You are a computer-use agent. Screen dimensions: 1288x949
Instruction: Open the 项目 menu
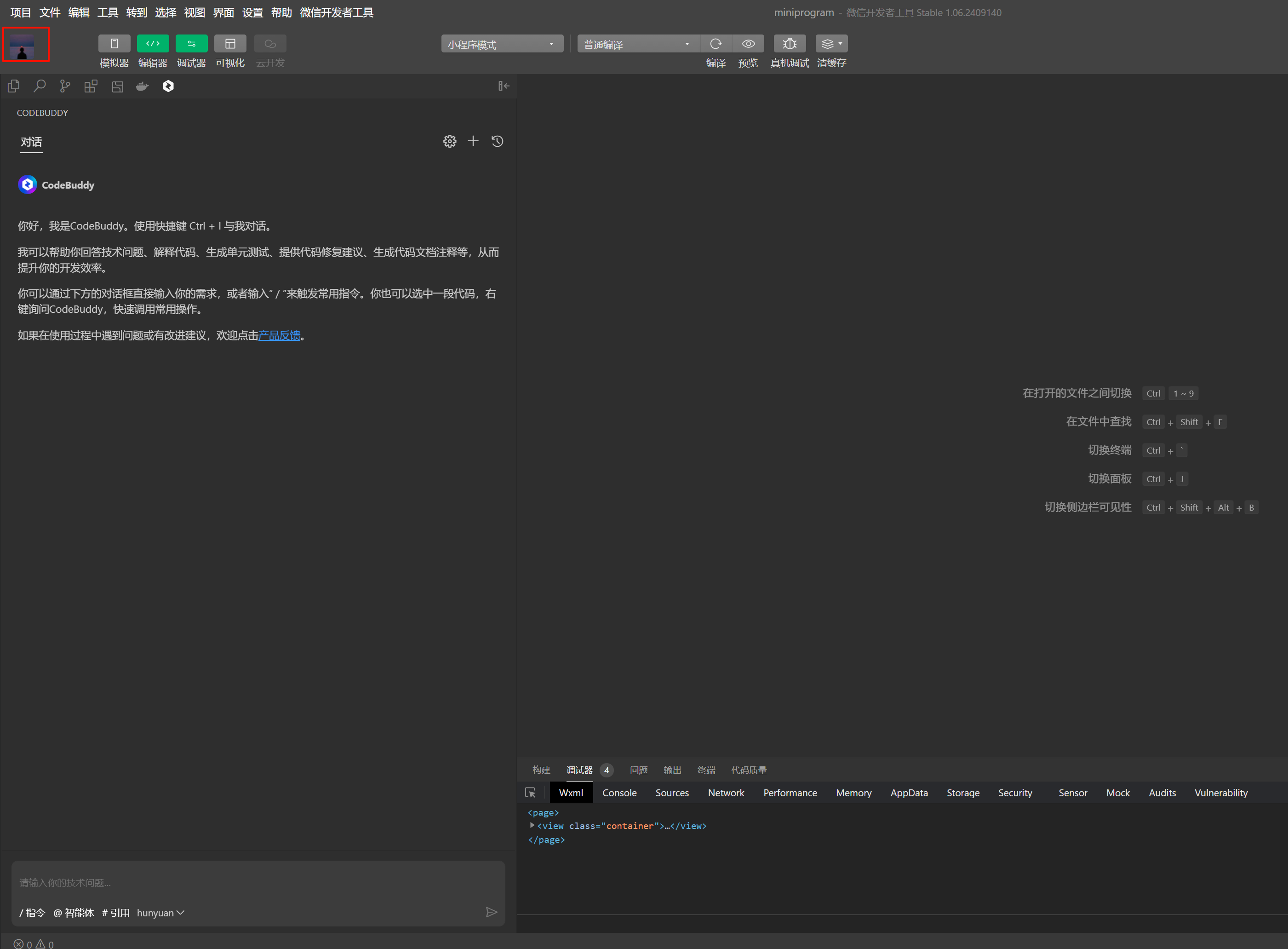pyautogui.click(x=21, y=12)
